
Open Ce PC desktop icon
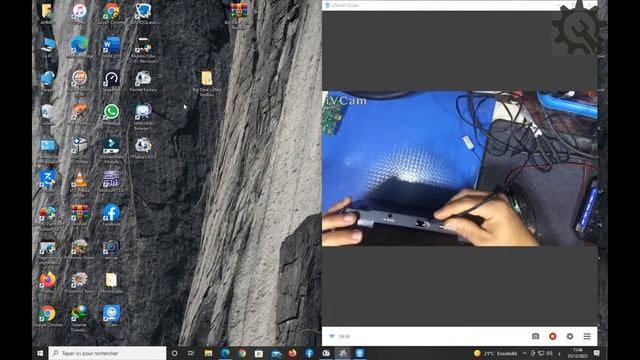[x=47, y=46]
